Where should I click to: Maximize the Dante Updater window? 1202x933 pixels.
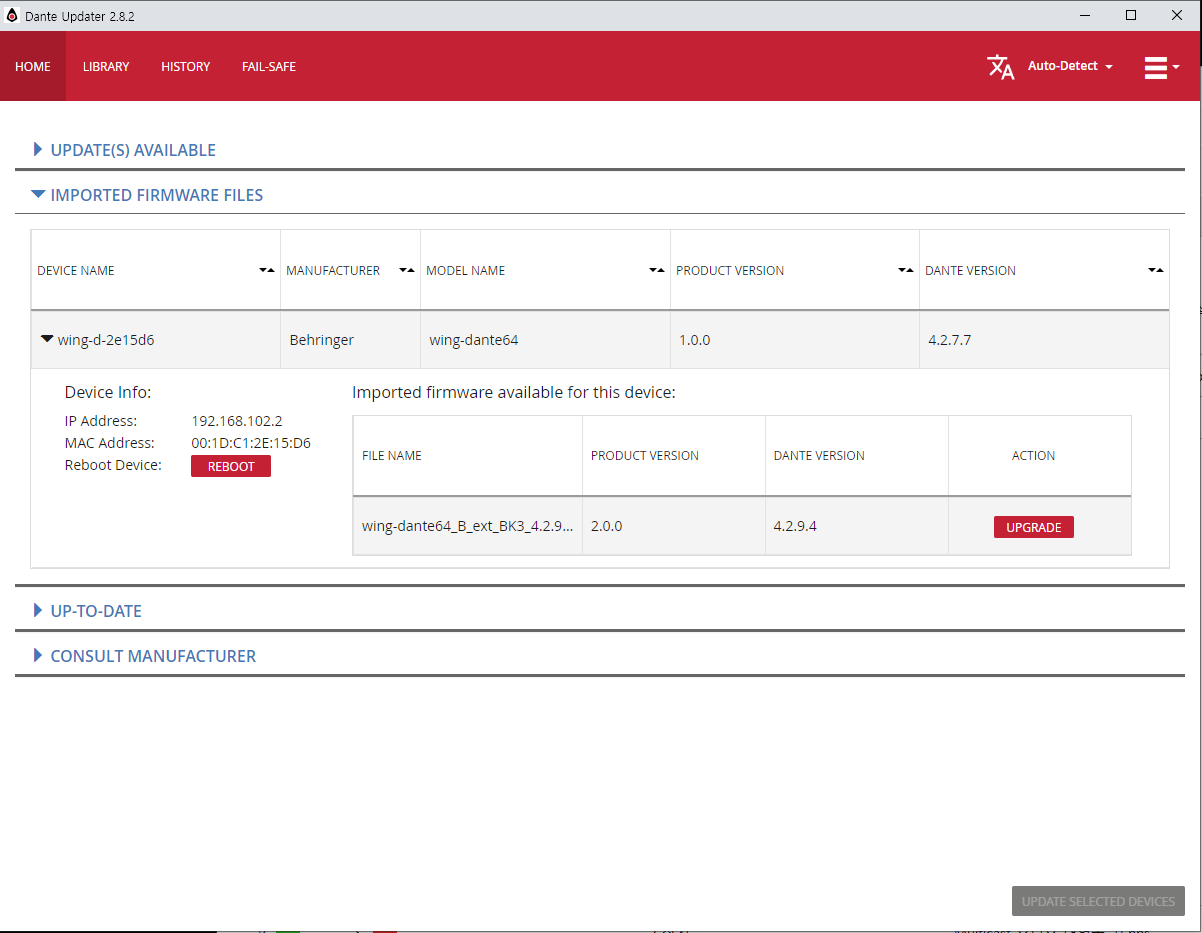pos(1131,15)
